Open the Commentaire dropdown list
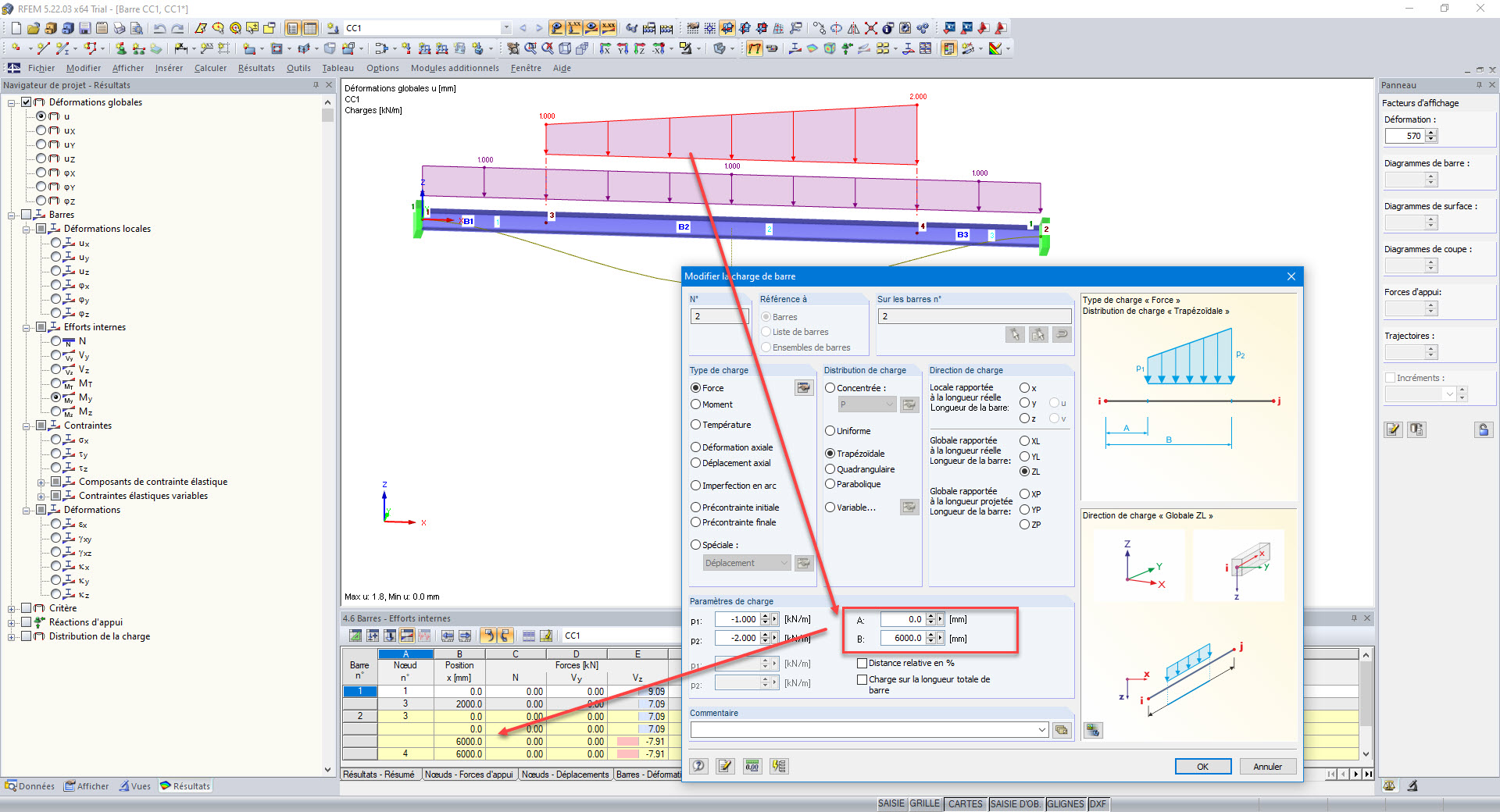Image resolution: width=1500 pixels, height=812 pixels. pos(1042,730)
